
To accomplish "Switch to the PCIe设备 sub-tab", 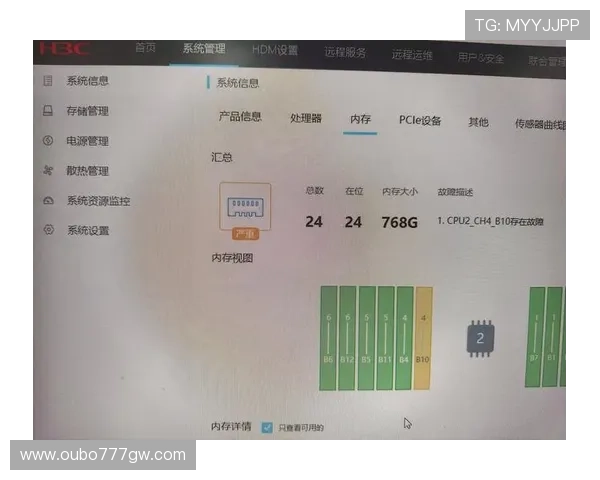I will 420,120.
